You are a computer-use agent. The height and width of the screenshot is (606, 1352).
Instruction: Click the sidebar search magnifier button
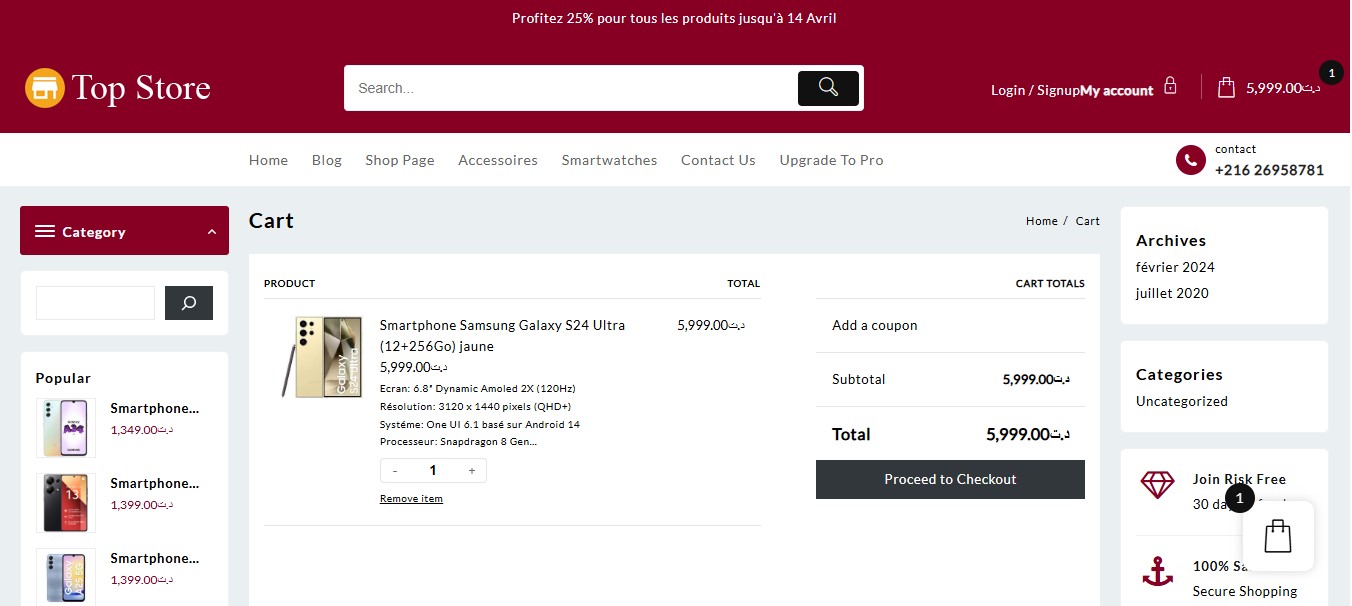(x=189, y=303)
